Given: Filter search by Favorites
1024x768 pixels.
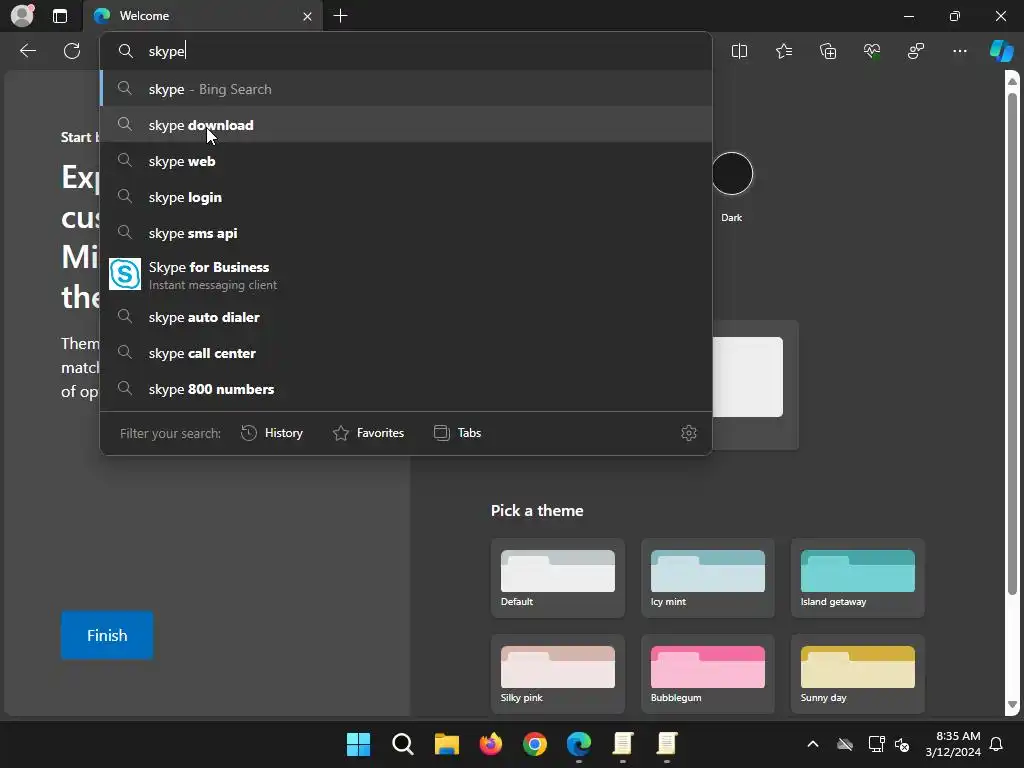Looking at the screenshot, I should click(x=368, y=433).
